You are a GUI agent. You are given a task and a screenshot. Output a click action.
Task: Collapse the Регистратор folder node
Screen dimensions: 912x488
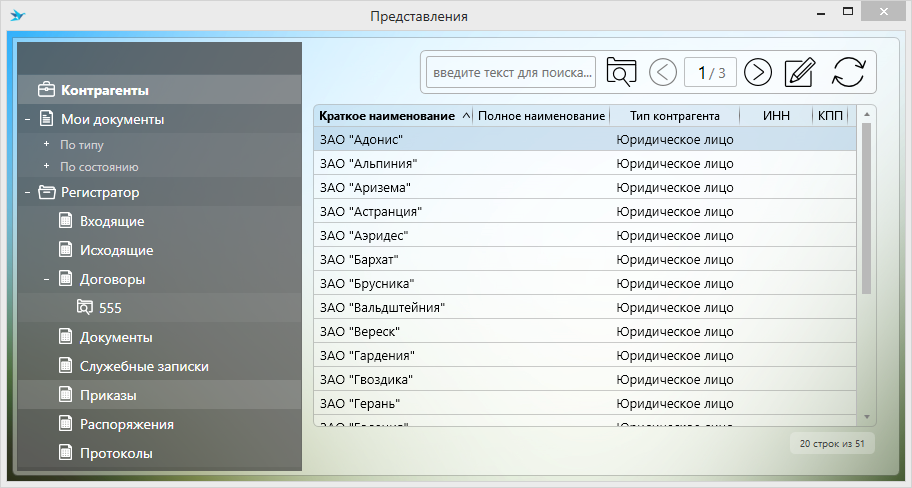click(27, 192)
